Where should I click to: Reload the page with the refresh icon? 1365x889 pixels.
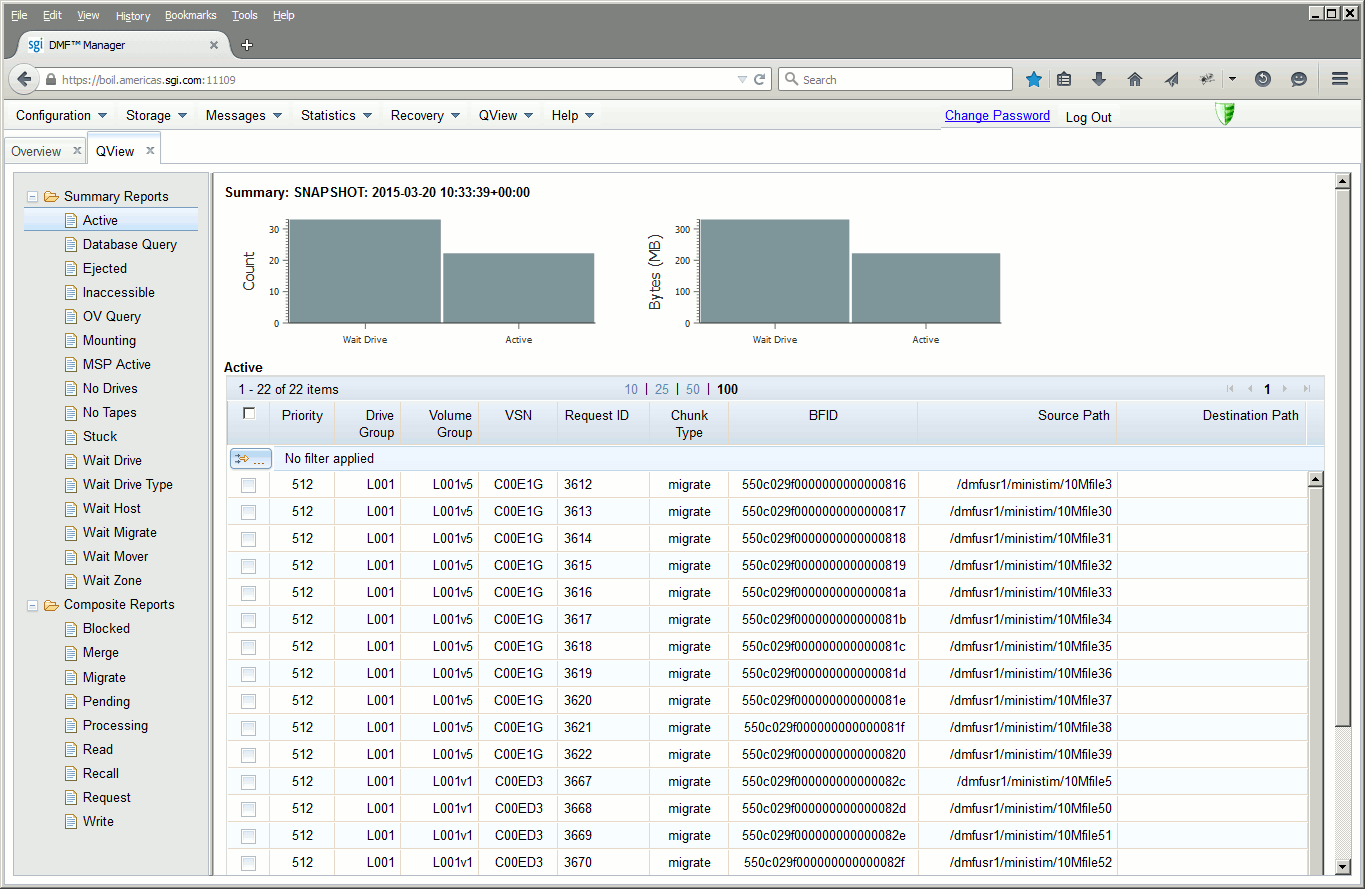[760, 79]
